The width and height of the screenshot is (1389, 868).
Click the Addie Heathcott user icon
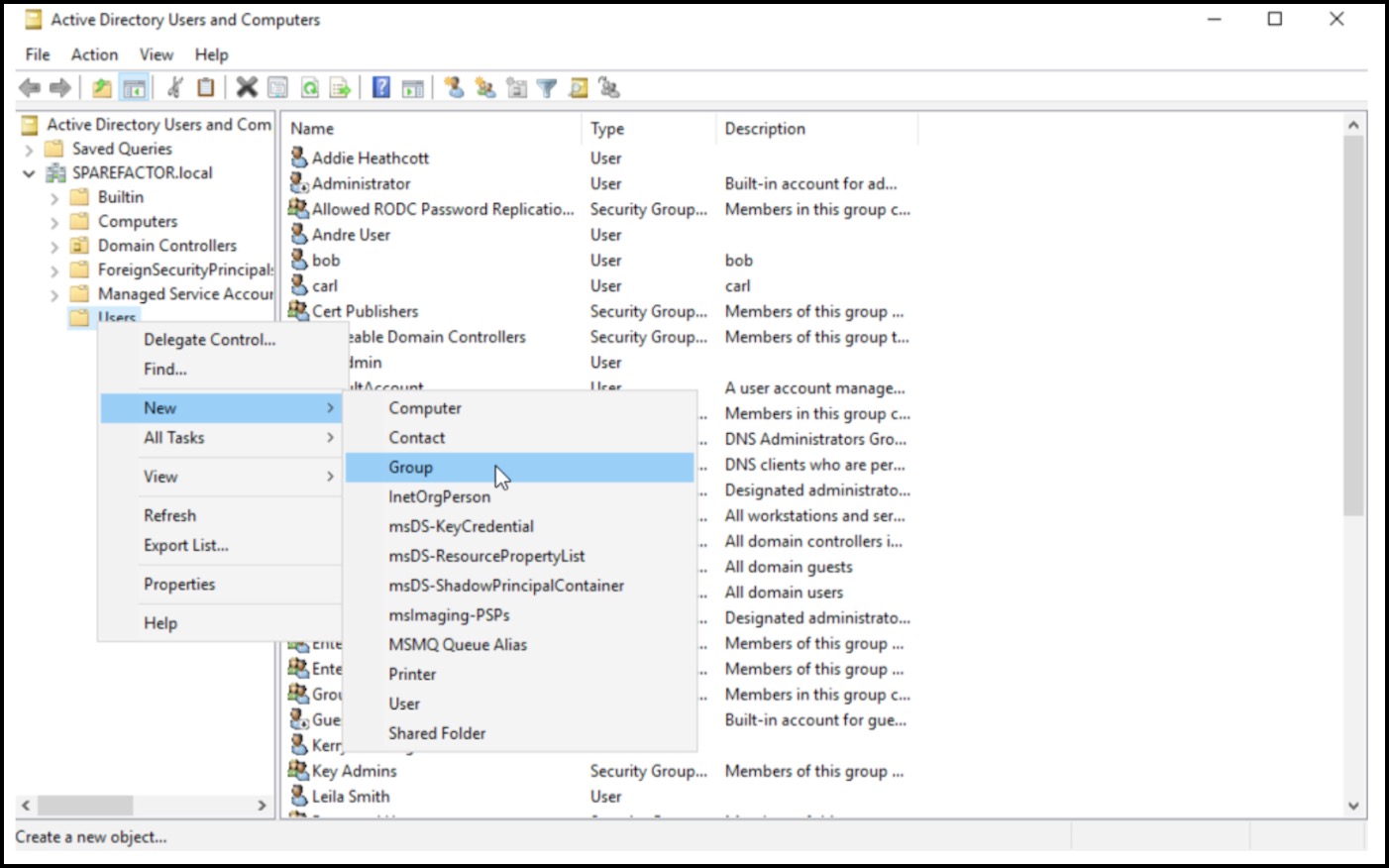[x=298, y=158]
